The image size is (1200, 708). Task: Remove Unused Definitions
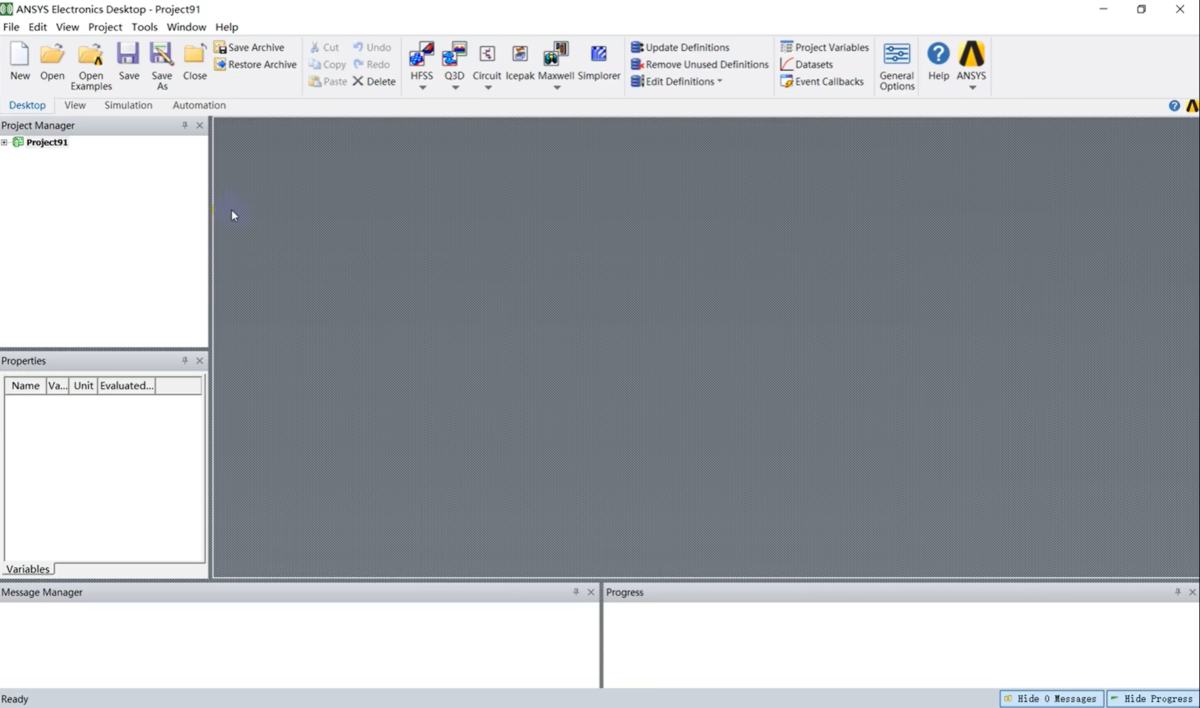coord(699,64)
